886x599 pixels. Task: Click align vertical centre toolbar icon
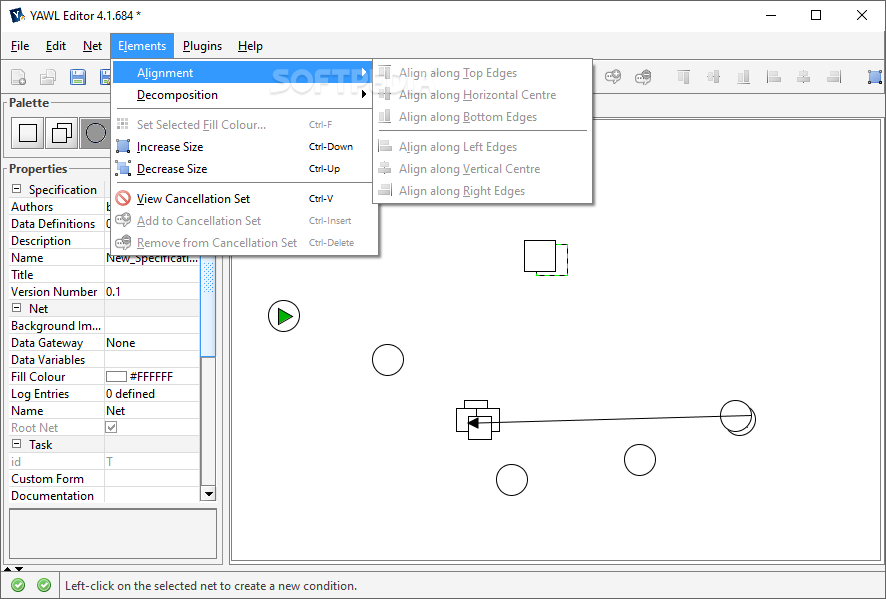pos(804,76)
